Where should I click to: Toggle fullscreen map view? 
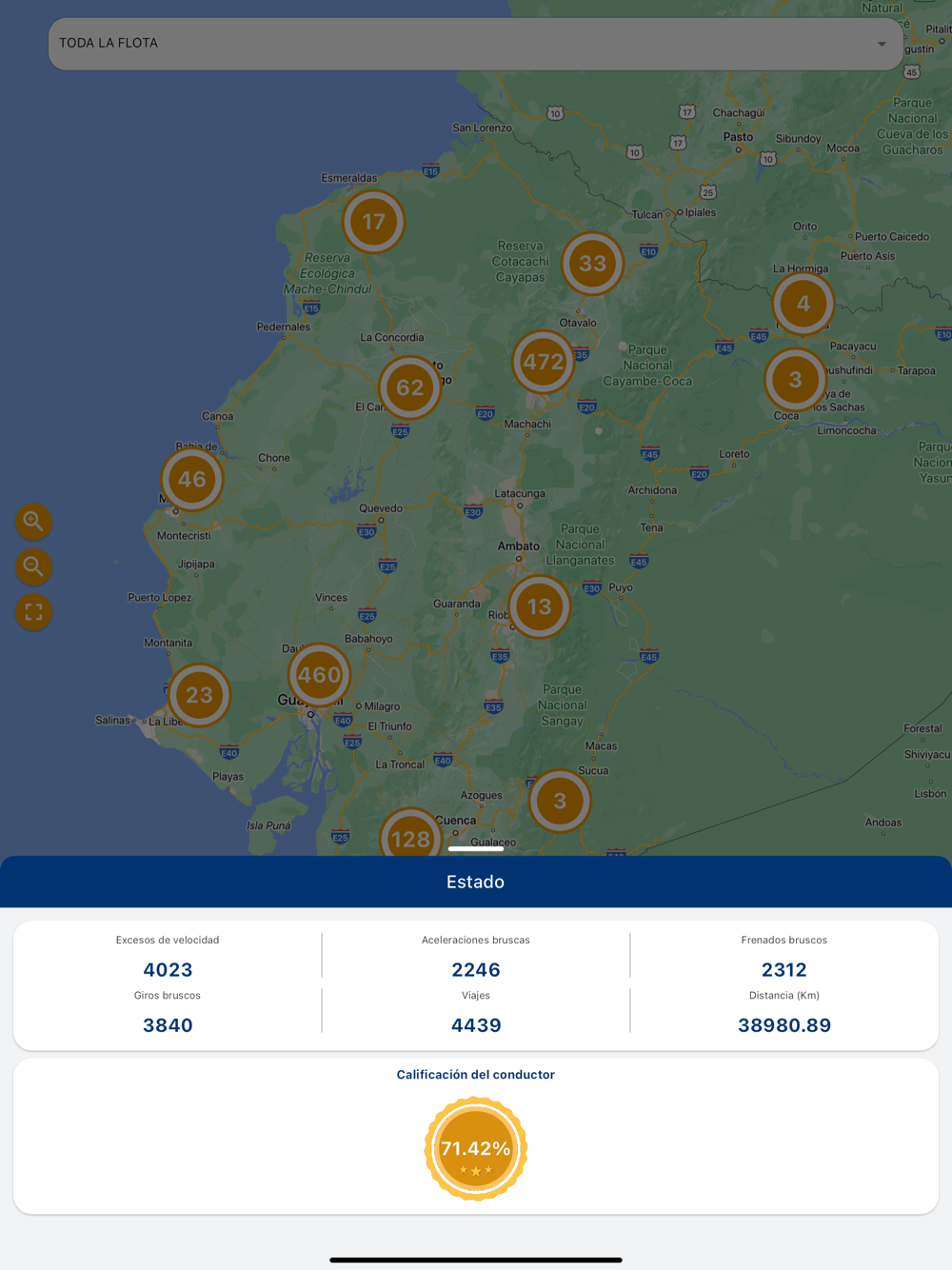(33, 612)
